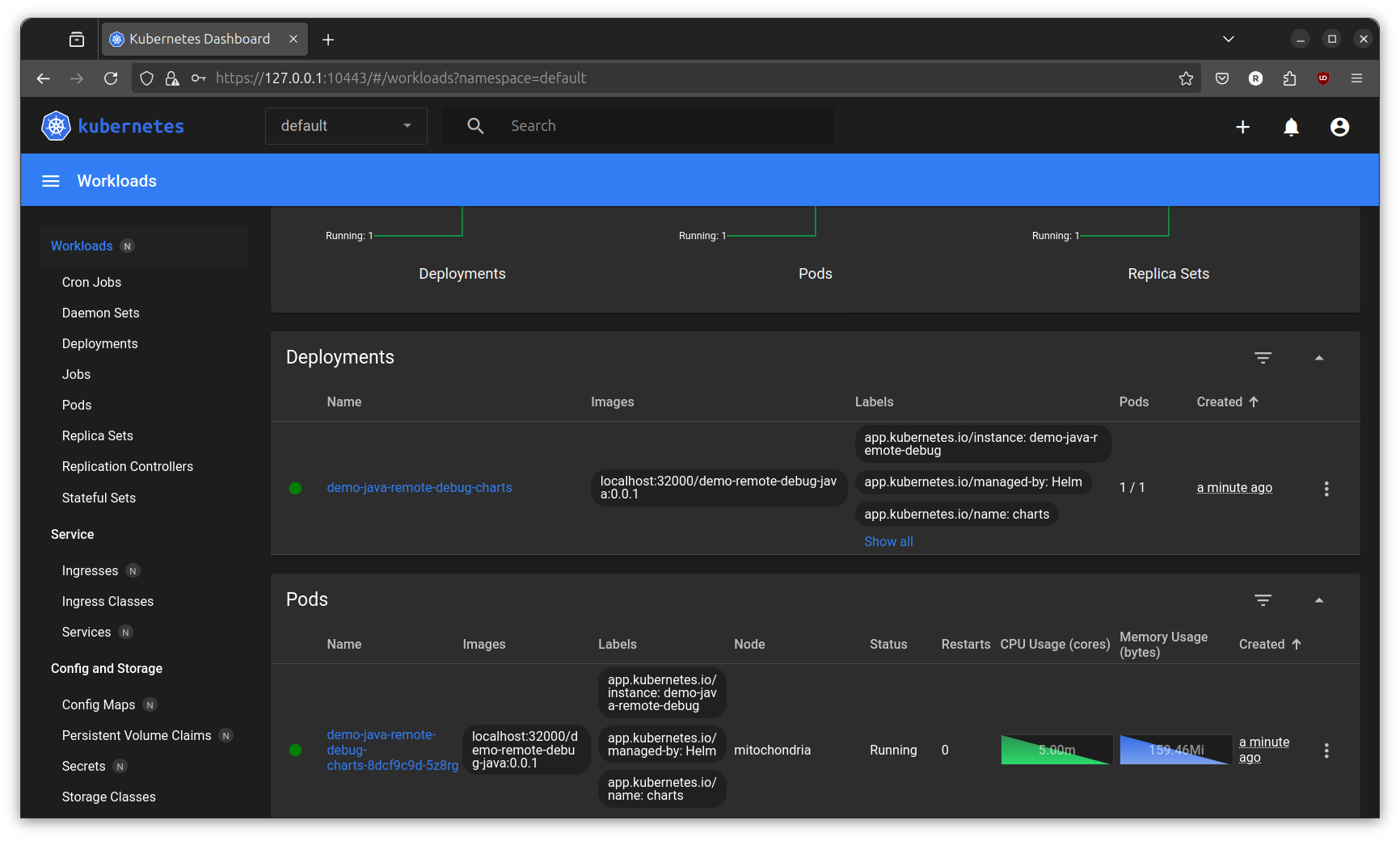Open the Pocket save icon
Viewport: 1400px width, 841px height.
(1222, 78)
